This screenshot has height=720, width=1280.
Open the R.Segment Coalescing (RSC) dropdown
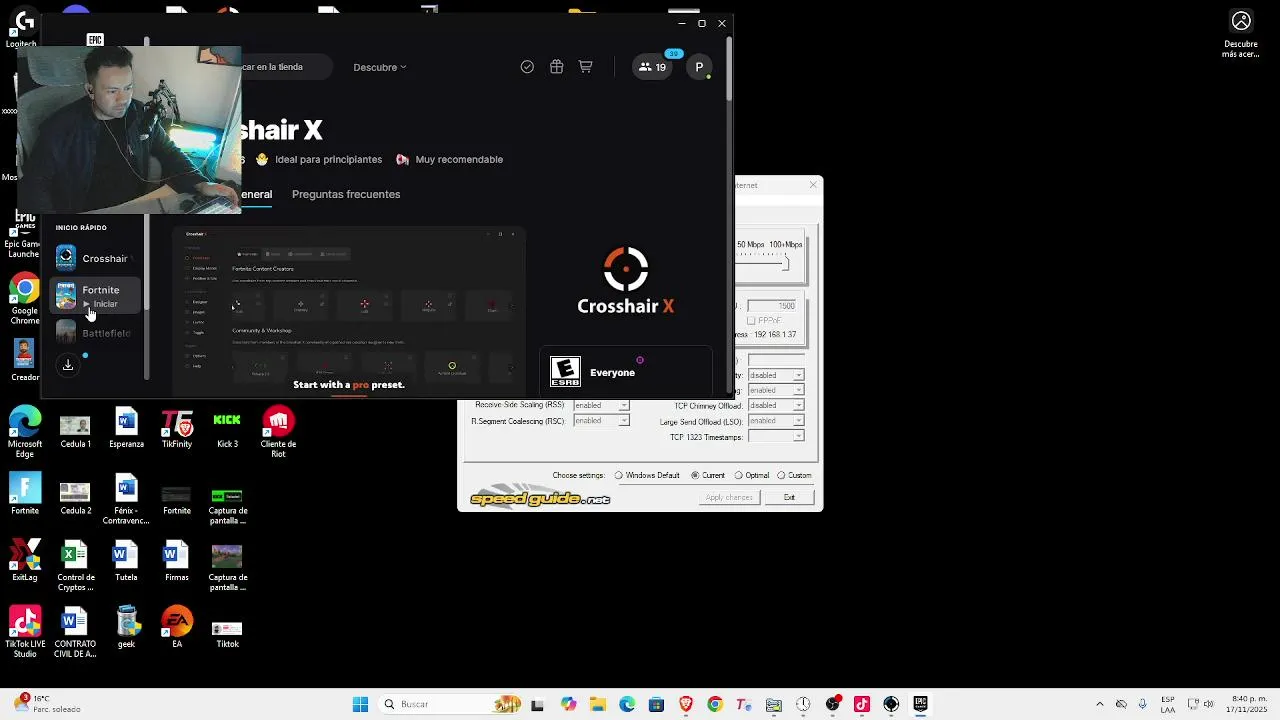[601, 421]
